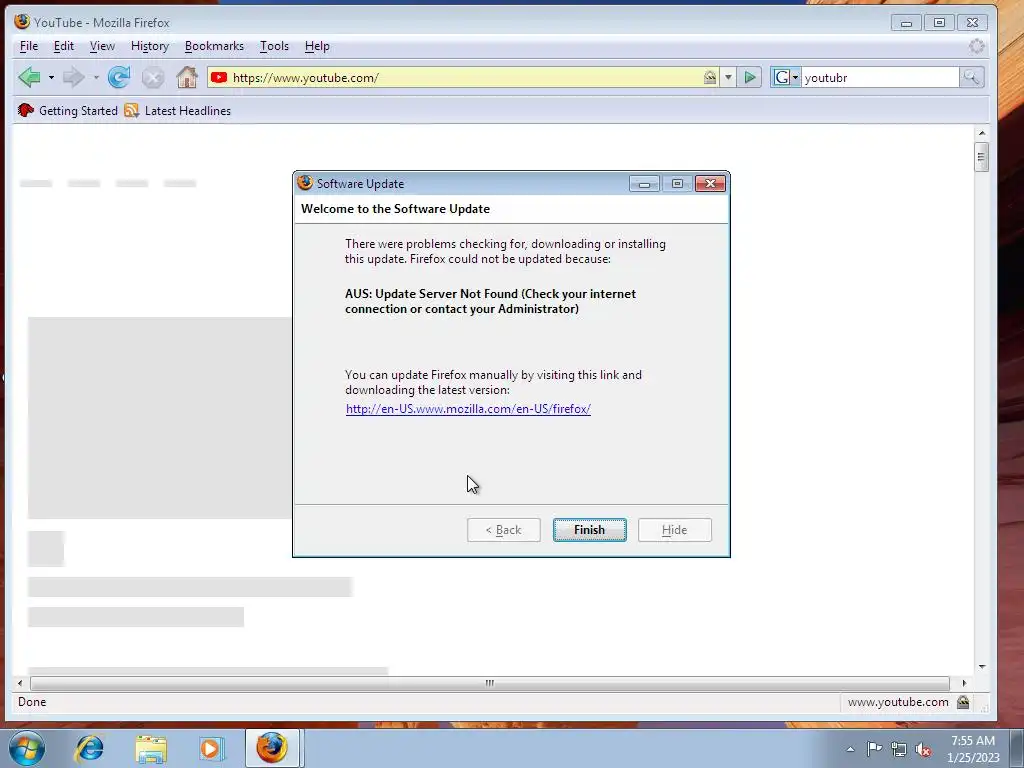Open the forward history dropdown arrow

click(x=96, y=78)
